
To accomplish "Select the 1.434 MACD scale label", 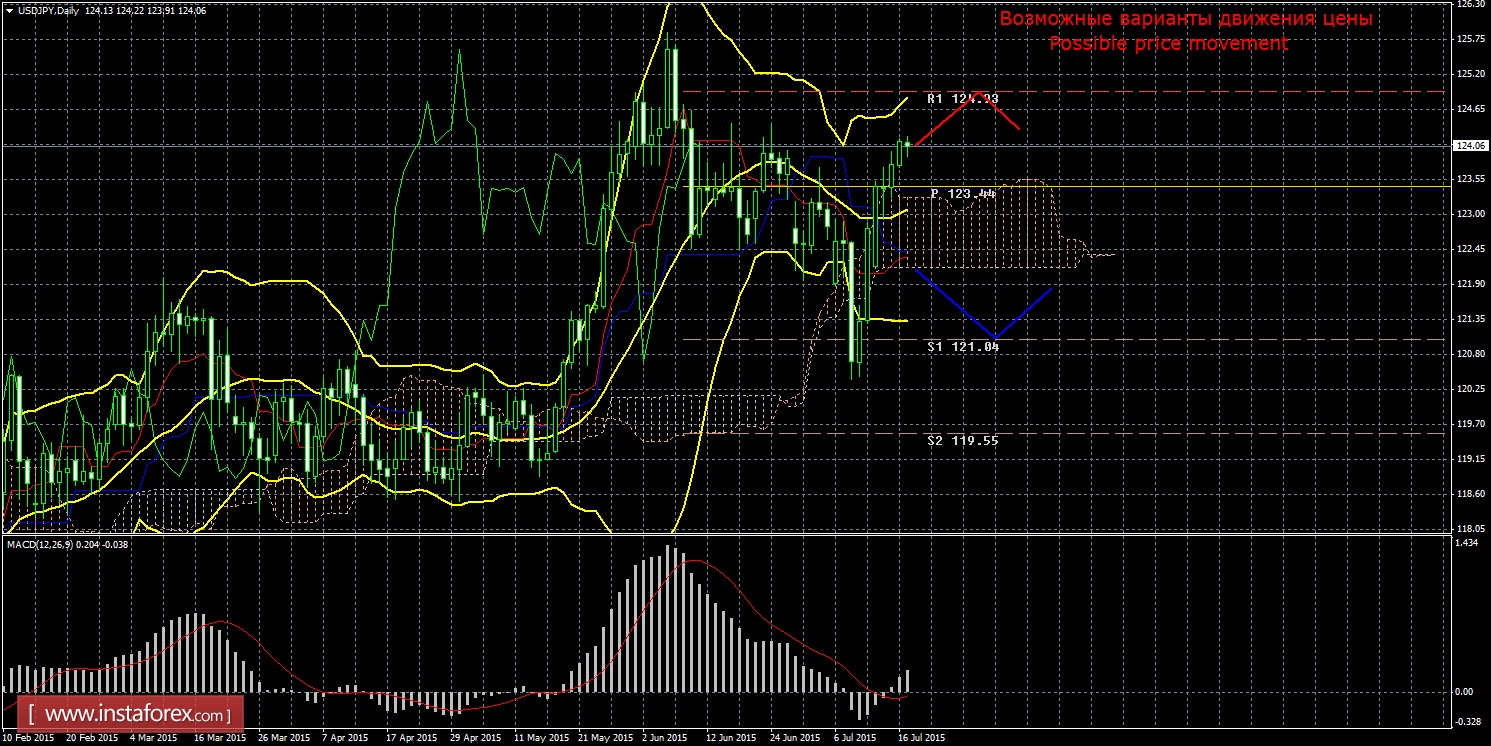I will 1466,543.
